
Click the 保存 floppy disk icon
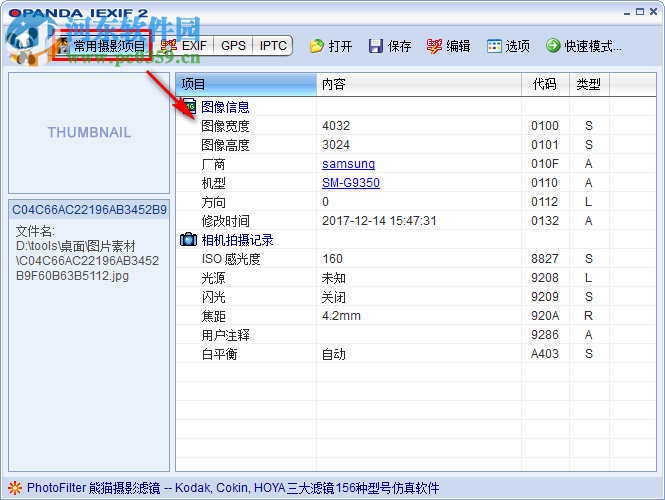pyautogui.click(x=376, y=46)
